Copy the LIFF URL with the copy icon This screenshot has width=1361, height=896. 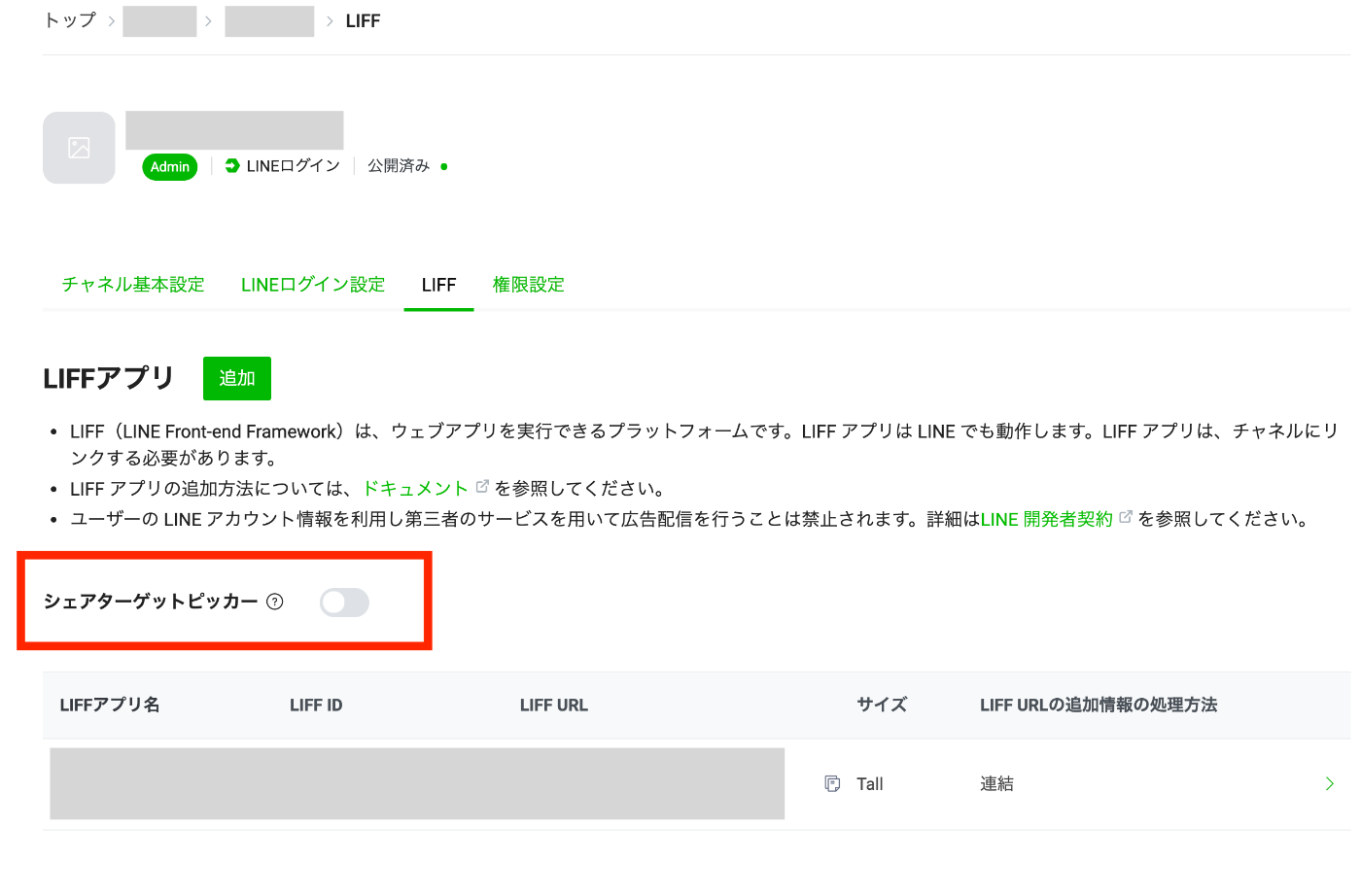(832, 783)
